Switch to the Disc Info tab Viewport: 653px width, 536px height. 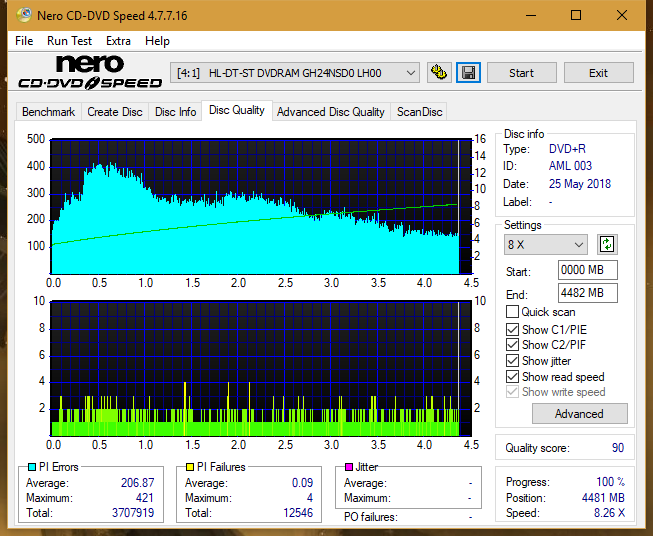click(175, 112)
